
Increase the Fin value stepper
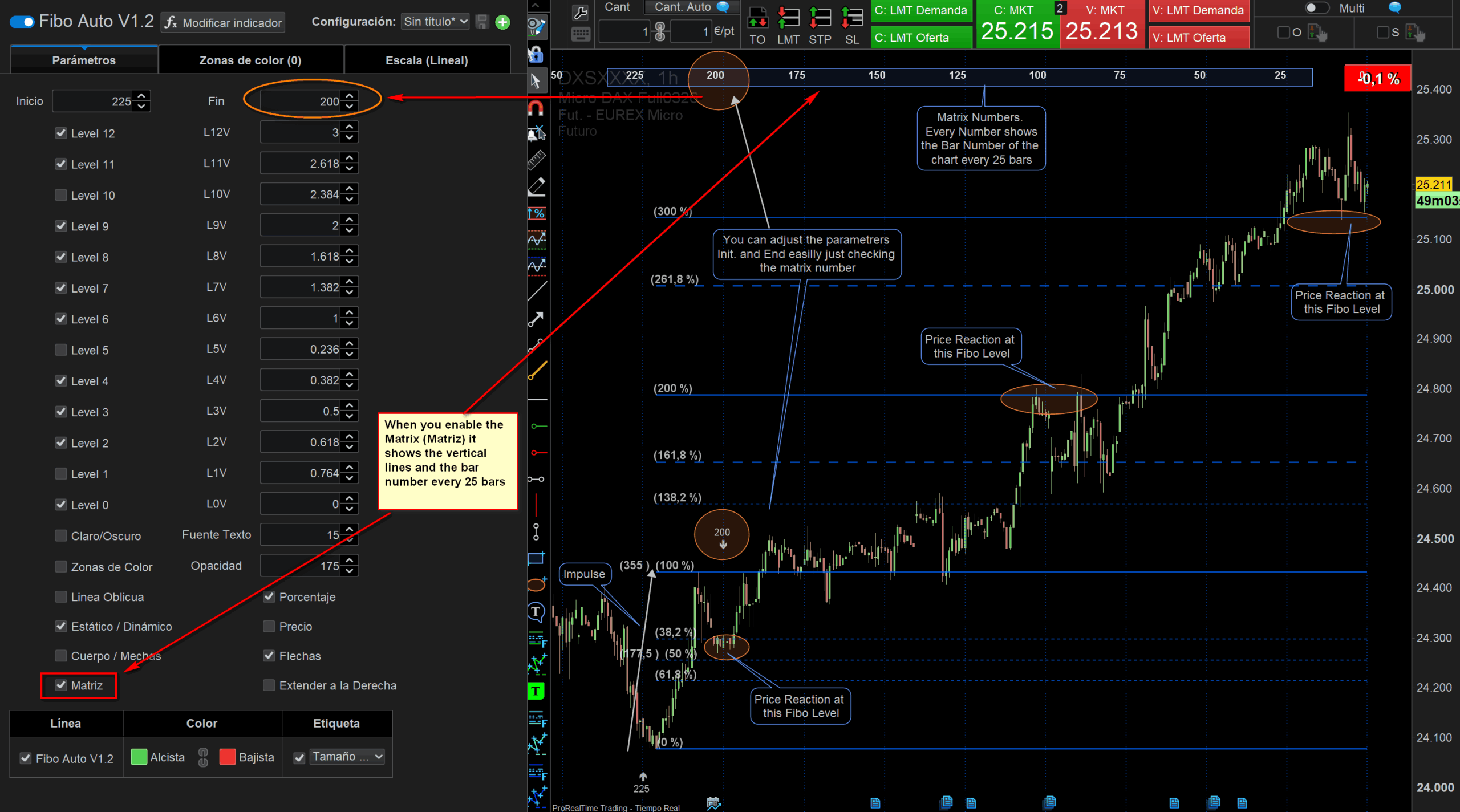click(350, 96)
